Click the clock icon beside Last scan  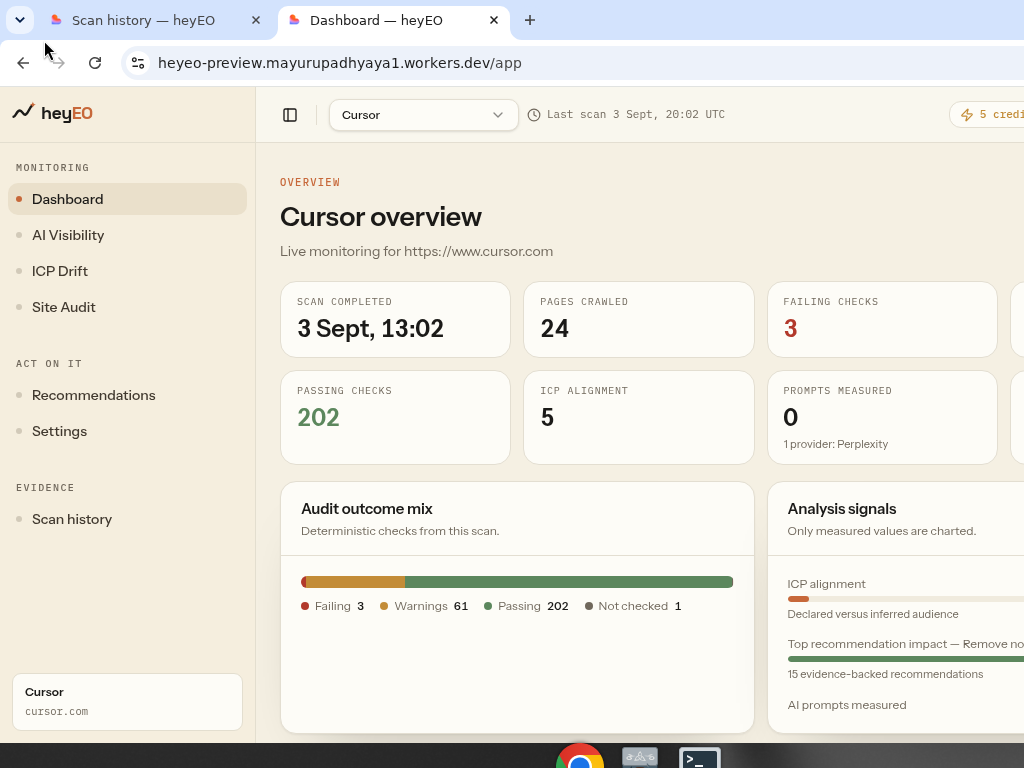tap(534, 115)
